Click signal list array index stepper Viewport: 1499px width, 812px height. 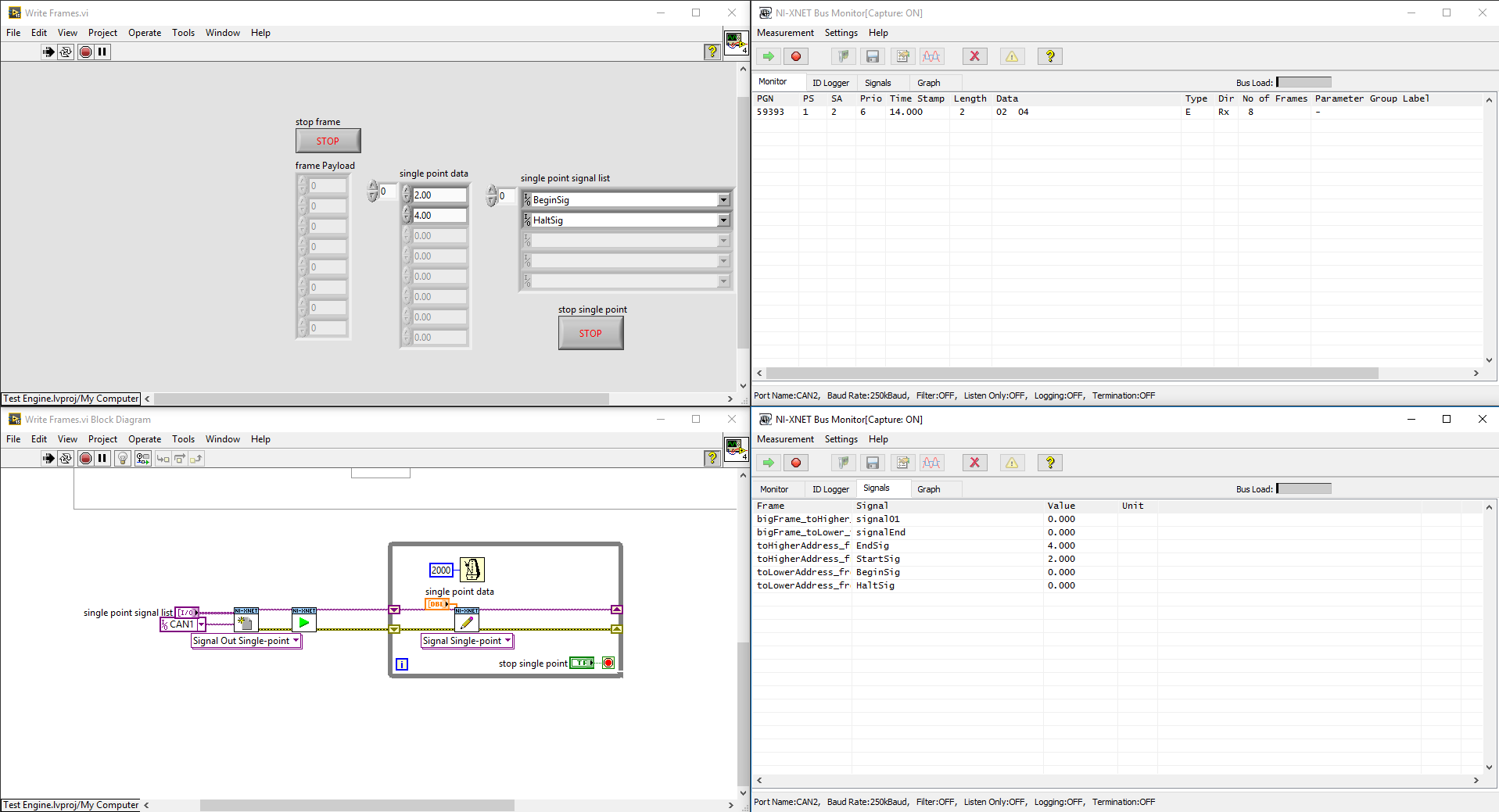pos(492,195)
